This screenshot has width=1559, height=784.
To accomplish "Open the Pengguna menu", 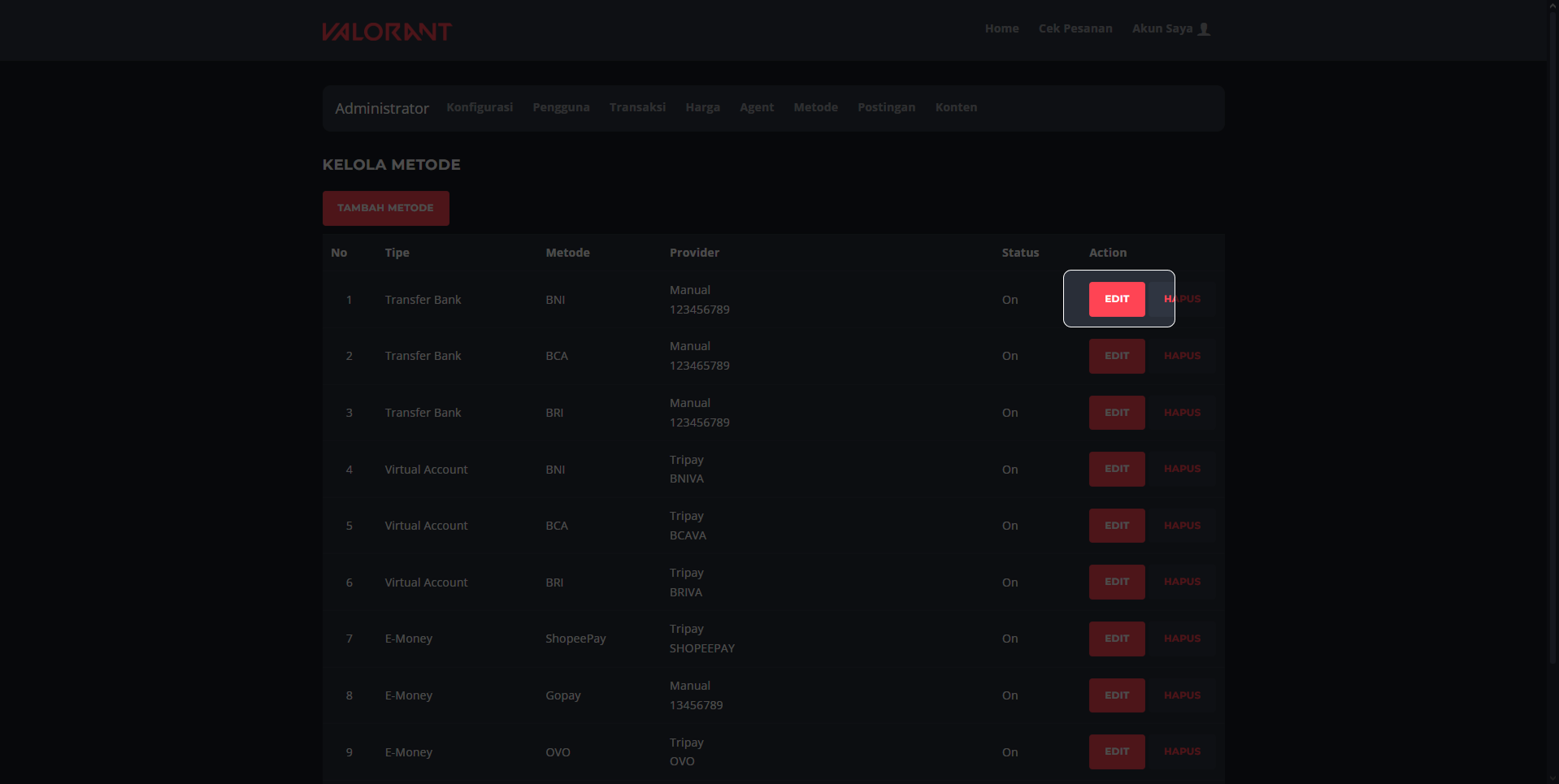I will [561, 107].
